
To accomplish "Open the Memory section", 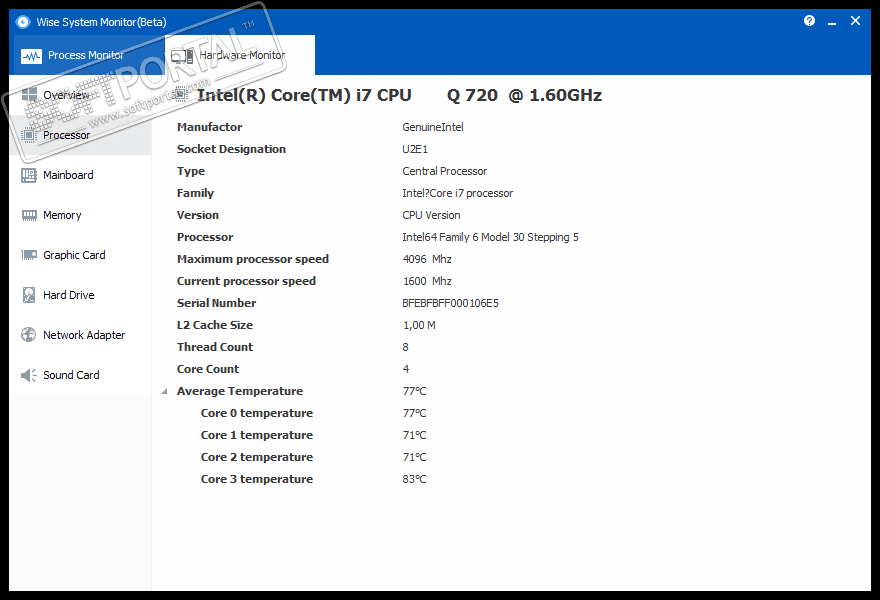I will [80, 215].
